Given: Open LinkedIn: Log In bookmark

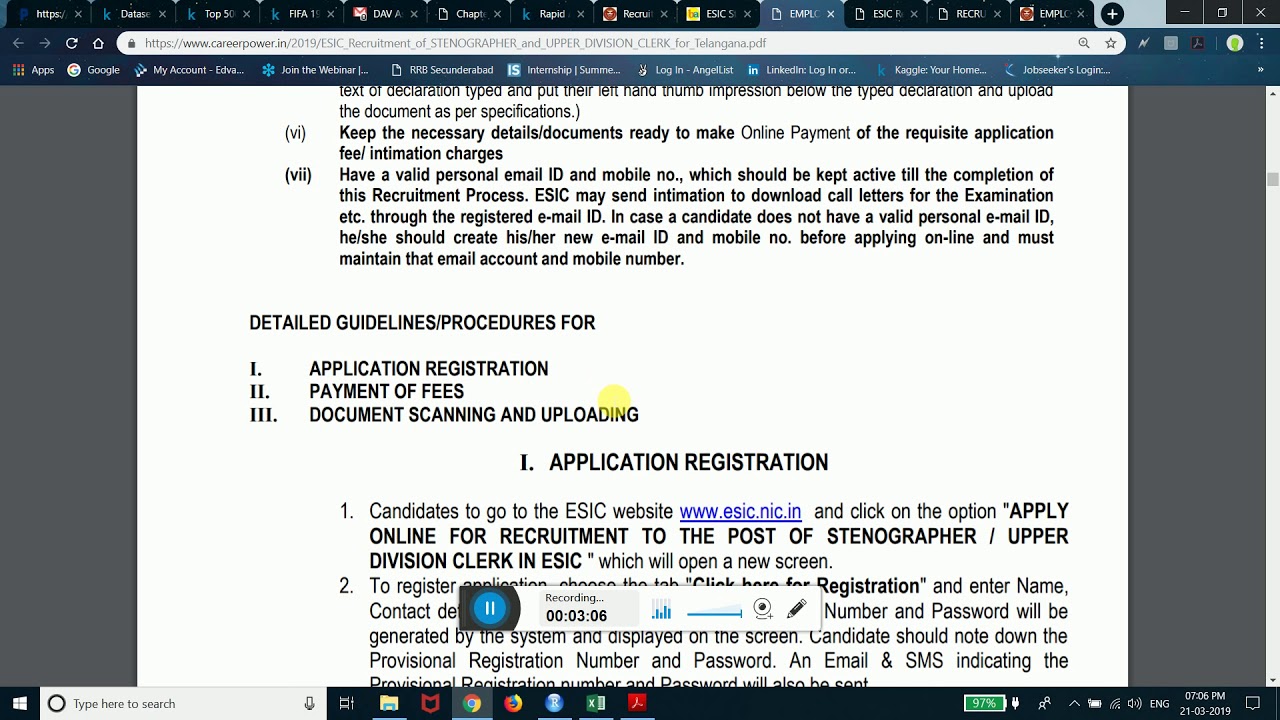Looking at the screenshot, I should click(801, 70).
